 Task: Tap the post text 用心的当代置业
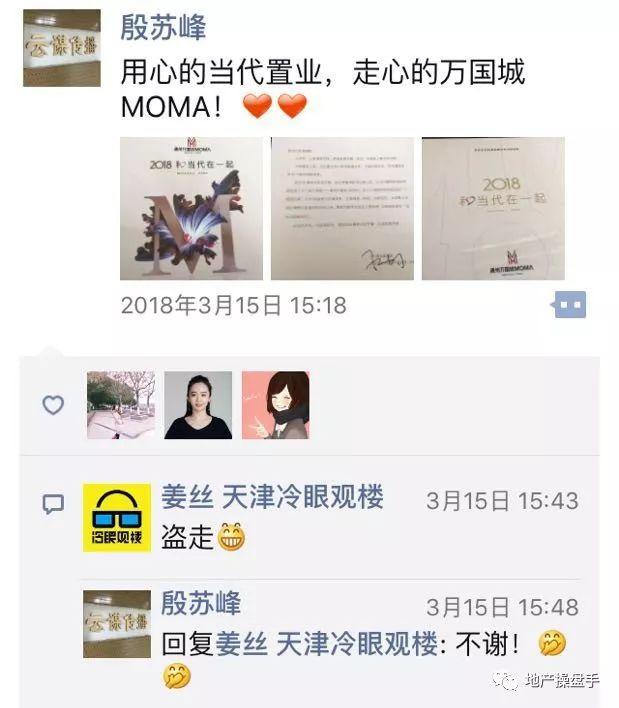click(221, 72)
